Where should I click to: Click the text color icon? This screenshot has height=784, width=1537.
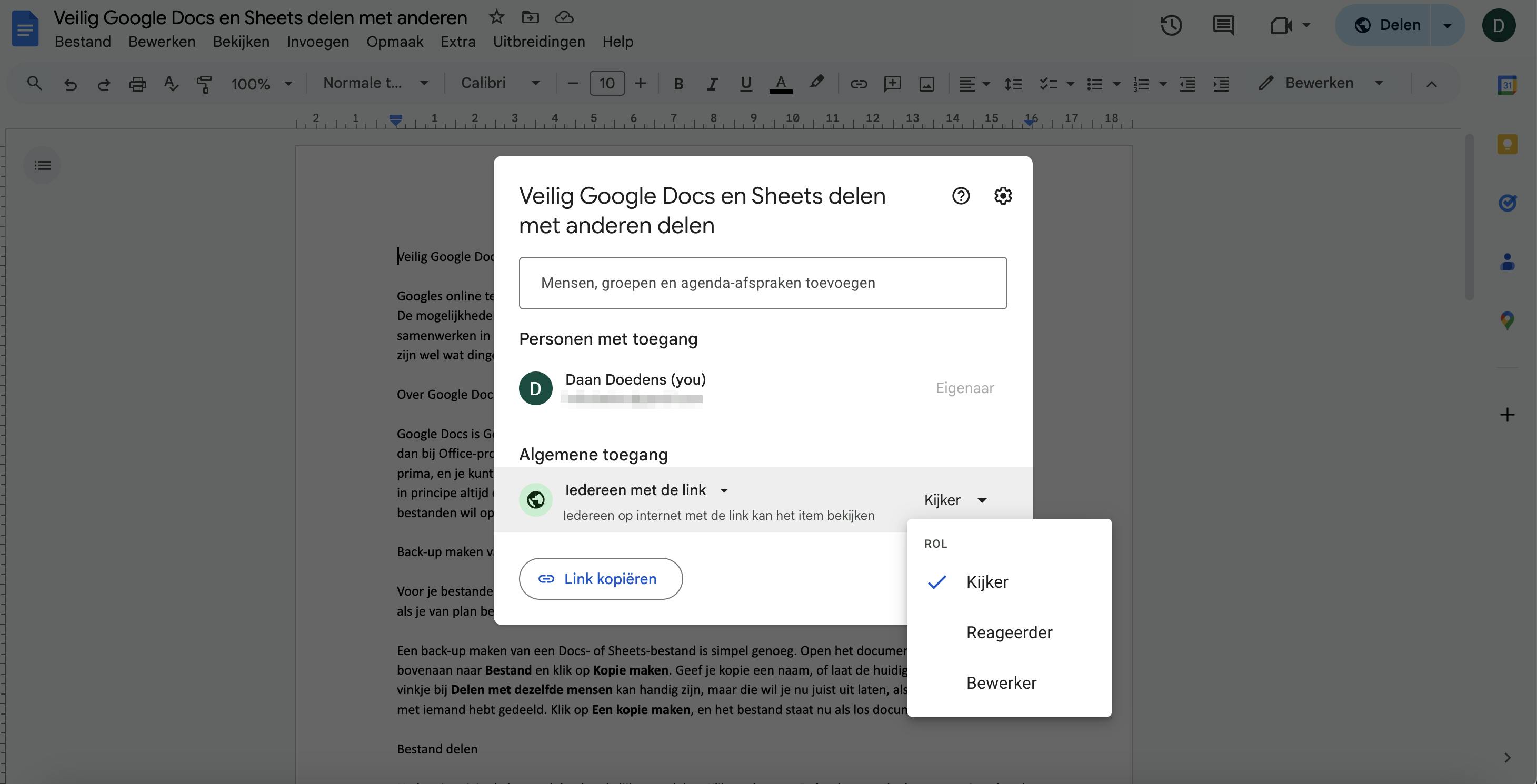(781, 83)
